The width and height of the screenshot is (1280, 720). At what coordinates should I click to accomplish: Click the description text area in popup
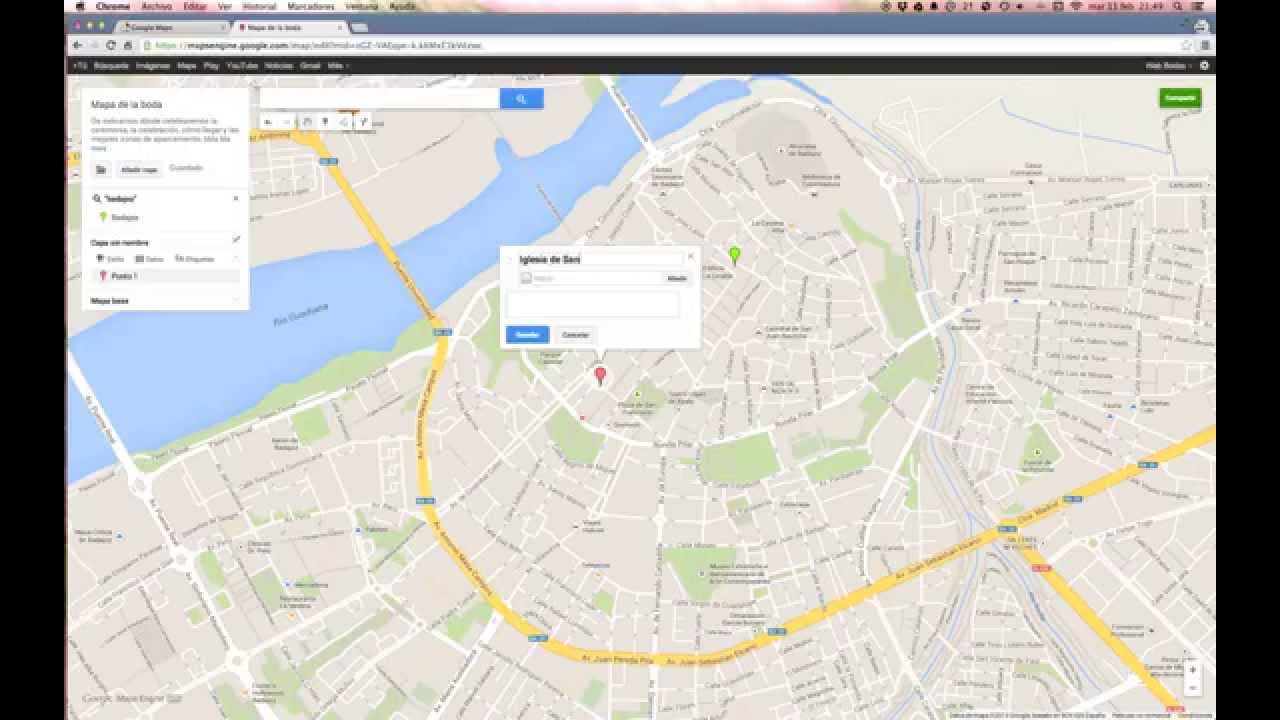coord(593,305)
